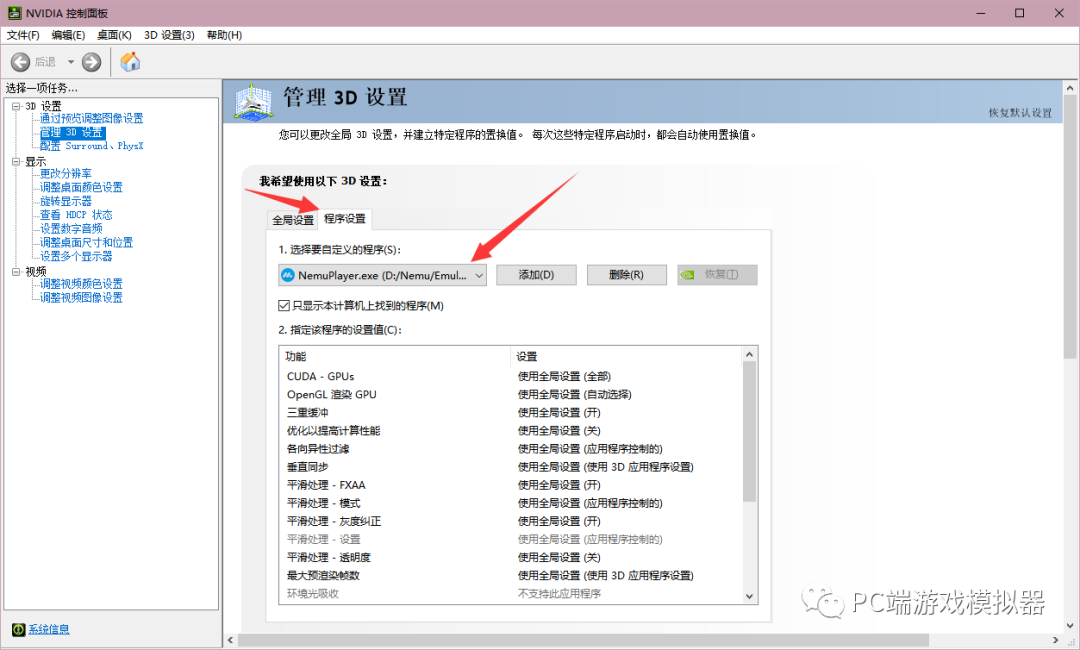Select 查看 HDCP 状态 tree item
This screenshot has width=1080, height=650.
point(76,215)
